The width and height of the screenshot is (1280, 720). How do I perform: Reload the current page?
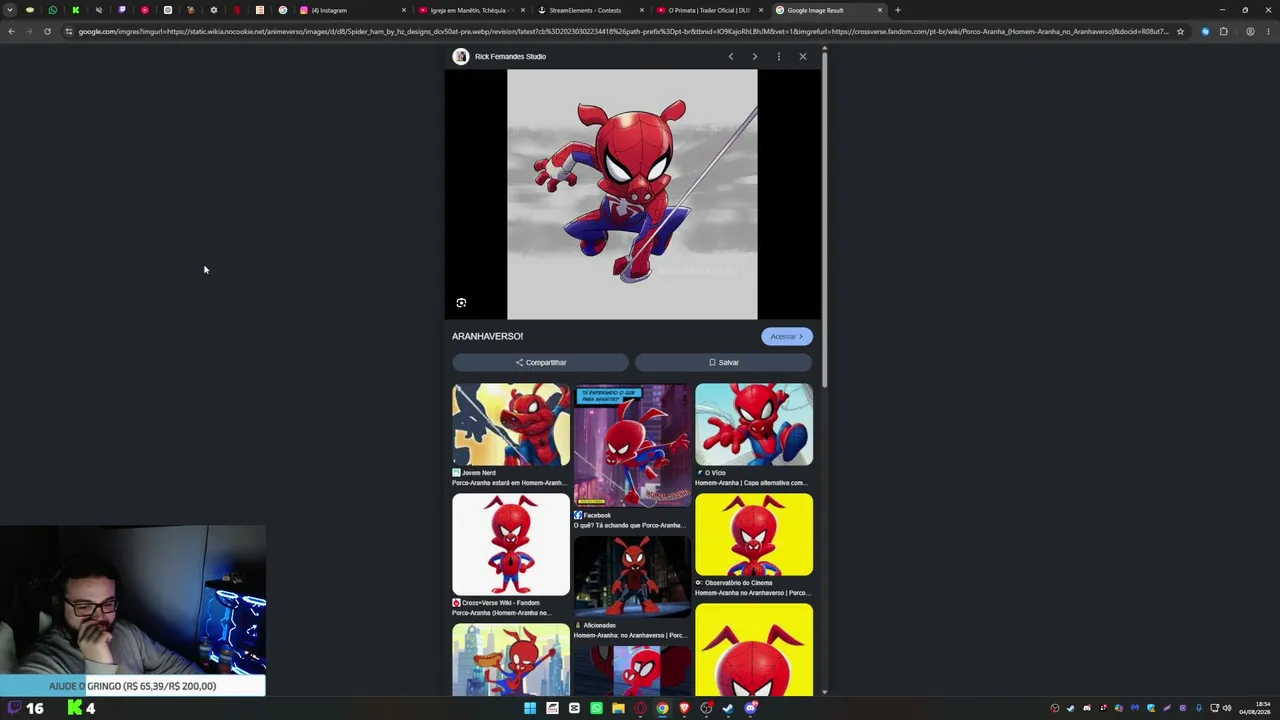click(47, 31)
